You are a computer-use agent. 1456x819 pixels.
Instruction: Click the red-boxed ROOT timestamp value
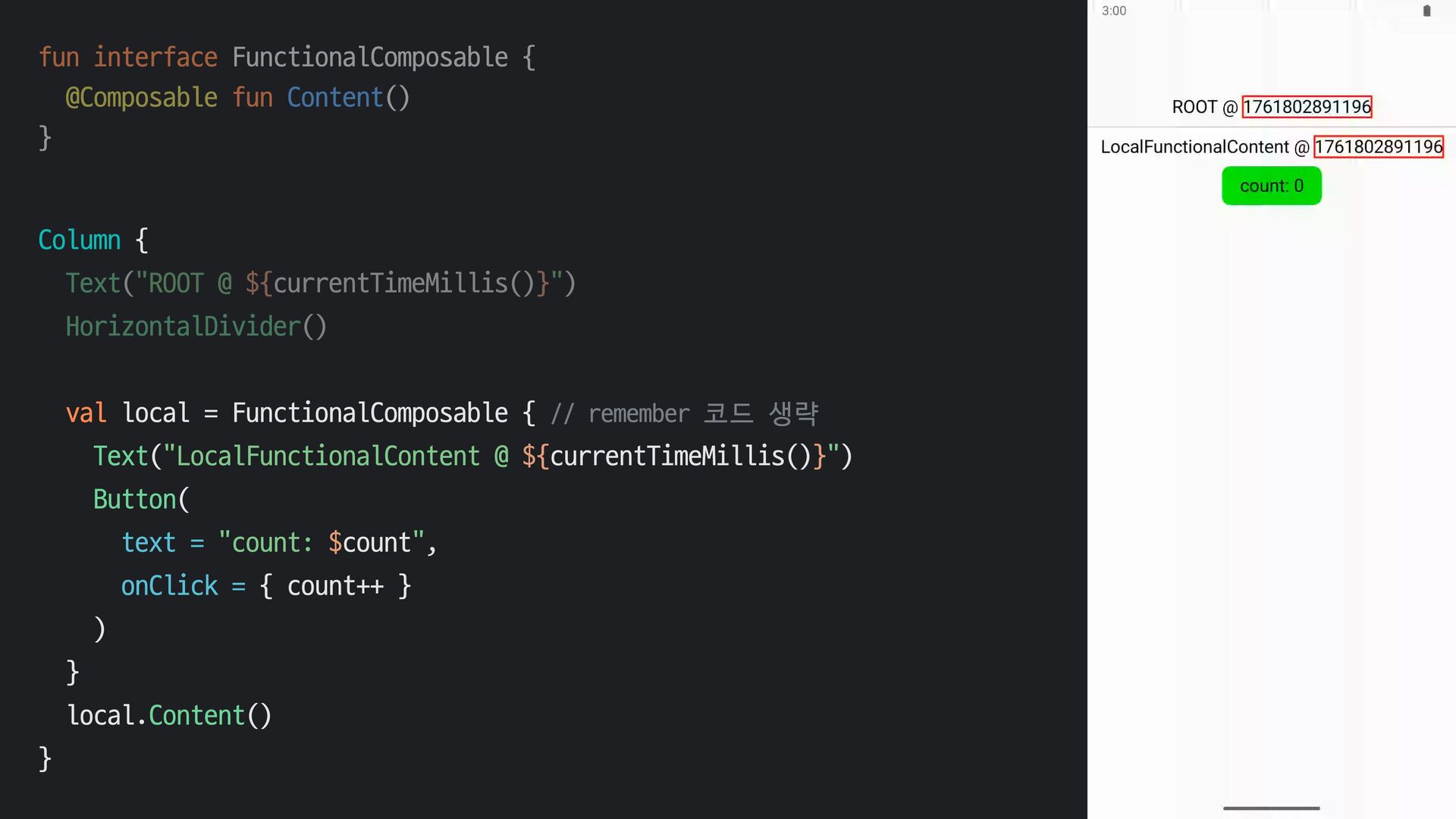[1307, 107]
